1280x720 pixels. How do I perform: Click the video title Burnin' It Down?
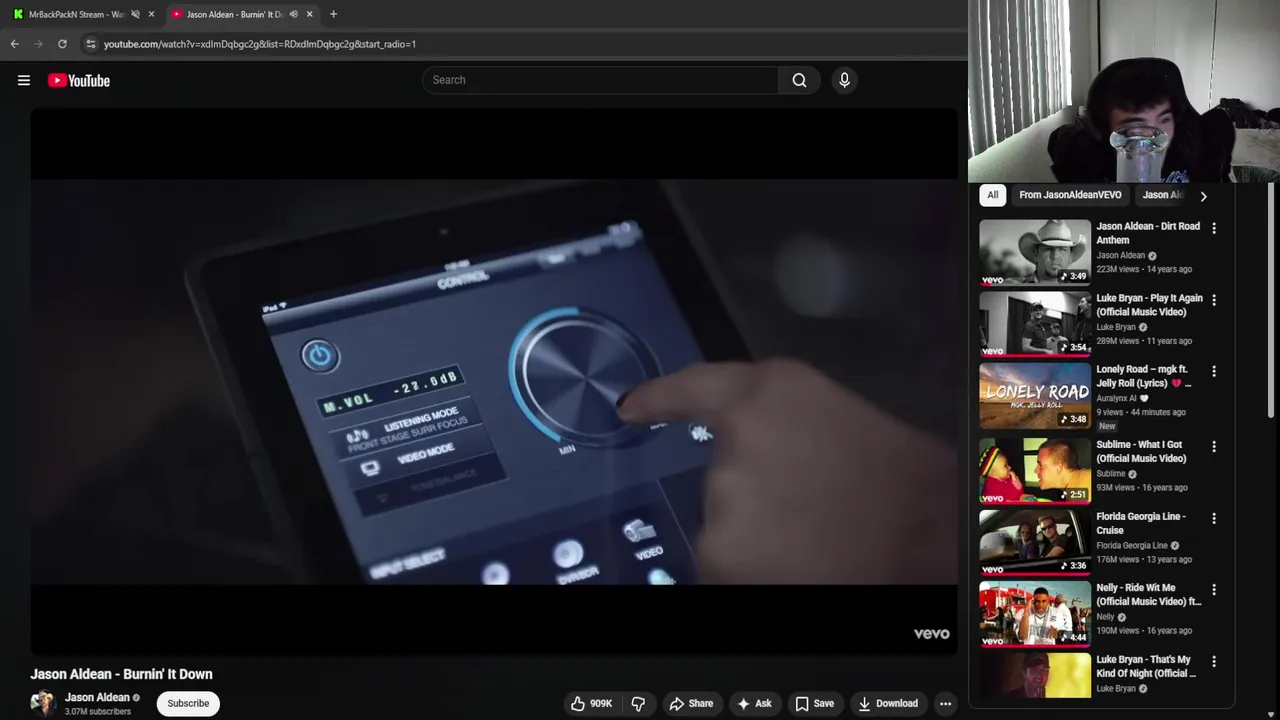(x=121, y=674)
